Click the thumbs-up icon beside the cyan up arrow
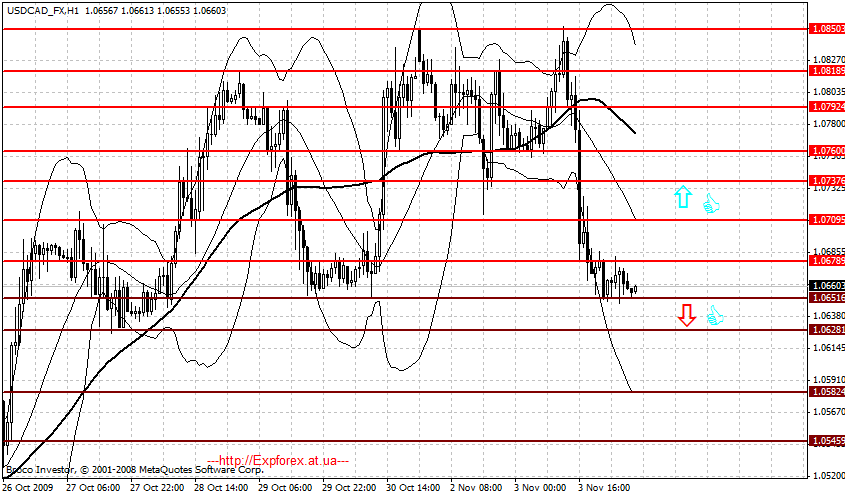This screenshot has height=495, width=845. [711, 204]
